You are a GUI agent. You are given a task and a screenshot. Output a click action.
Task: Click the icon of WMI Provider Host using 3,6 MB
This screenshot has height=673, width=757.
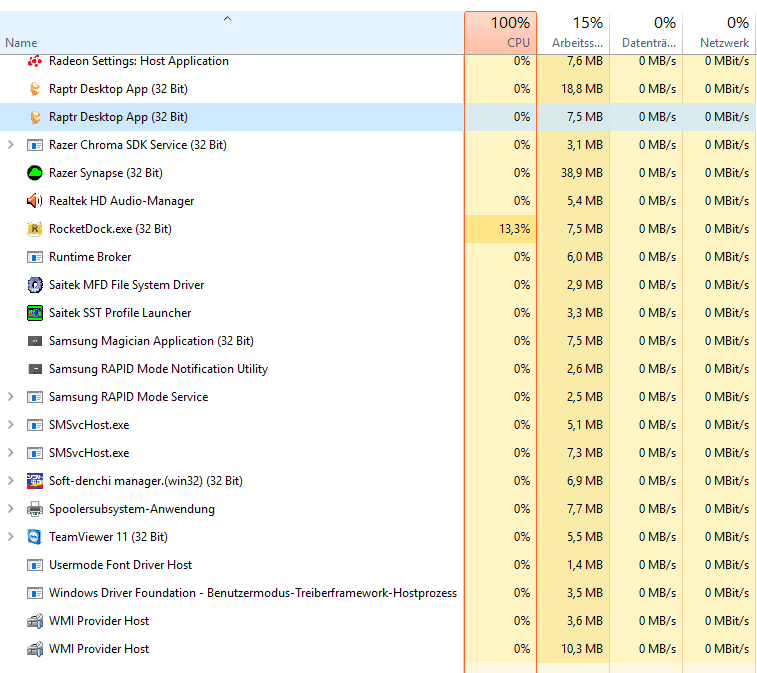pyautogui.click(x=35, y=621)
